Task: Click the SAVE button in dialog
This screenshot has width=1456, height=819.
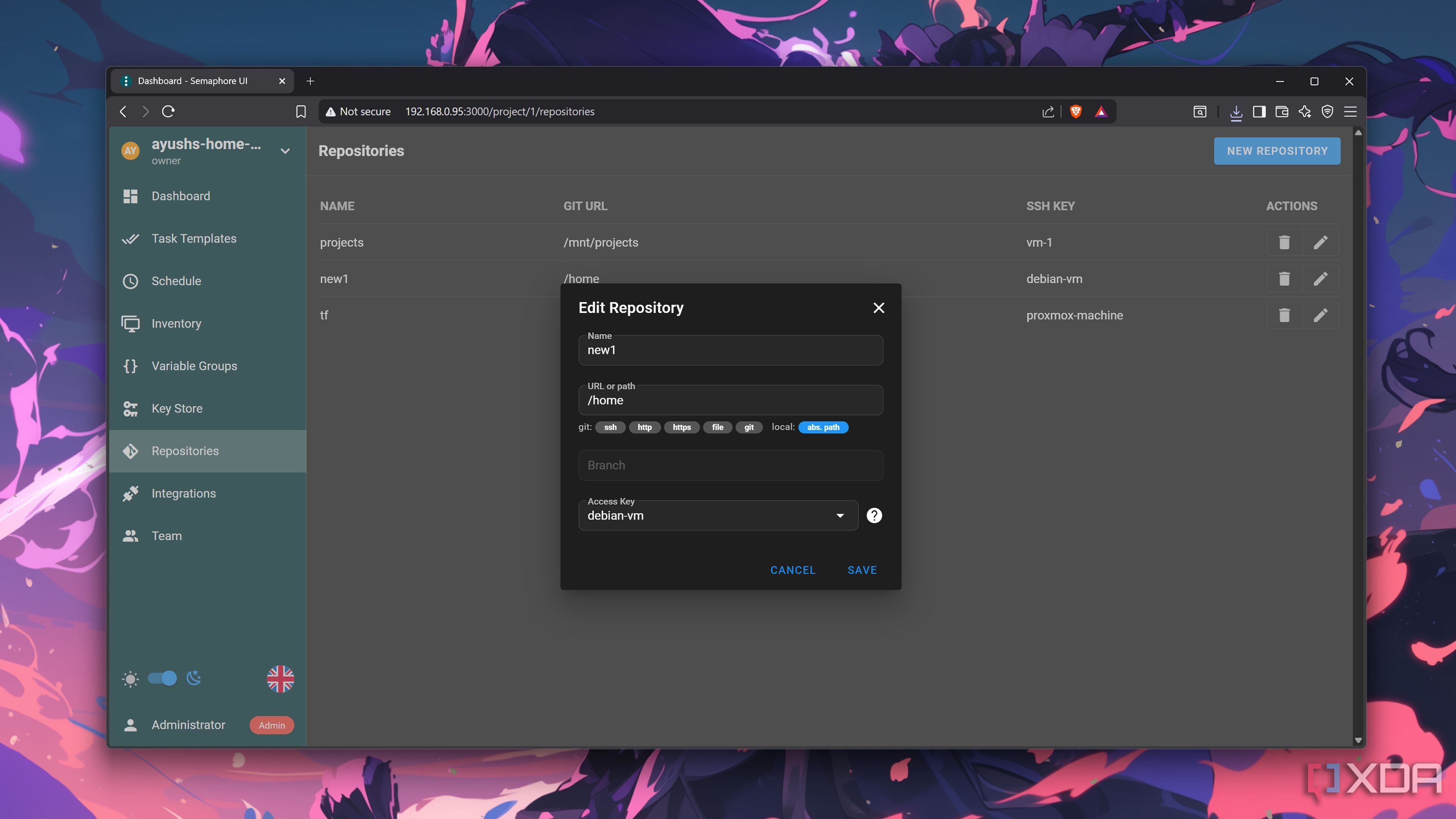Action: point(862,570)
